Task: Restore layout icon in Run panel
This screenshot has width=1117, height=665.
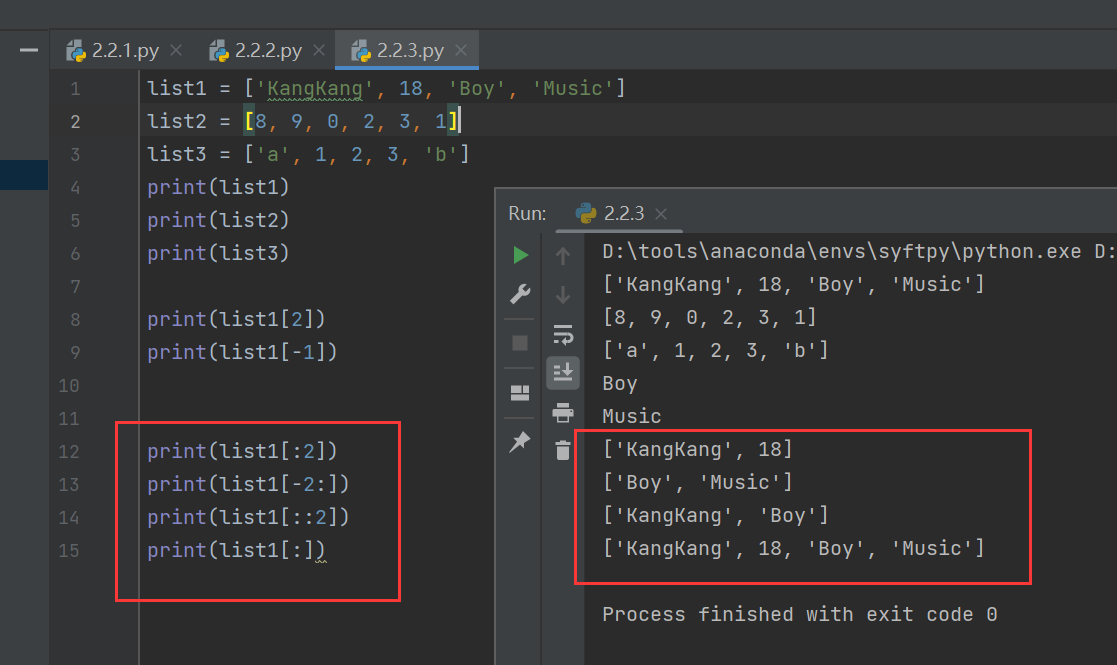Action: coord(520,392)
